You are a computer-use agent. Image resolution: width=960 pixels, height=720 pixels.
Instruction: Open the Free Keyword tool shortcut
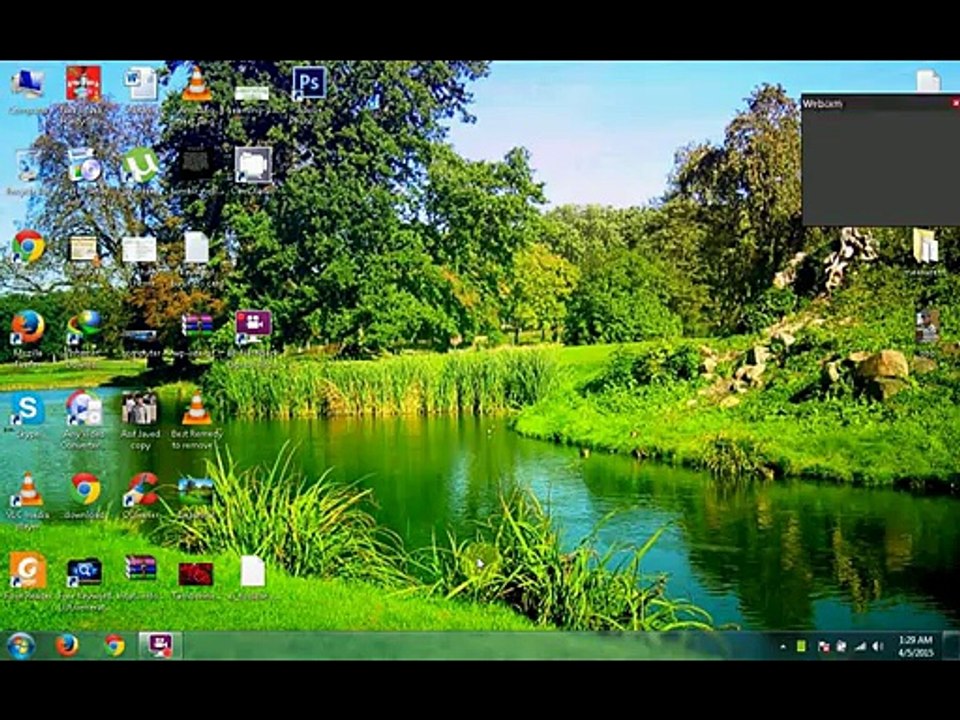(84, 571)
